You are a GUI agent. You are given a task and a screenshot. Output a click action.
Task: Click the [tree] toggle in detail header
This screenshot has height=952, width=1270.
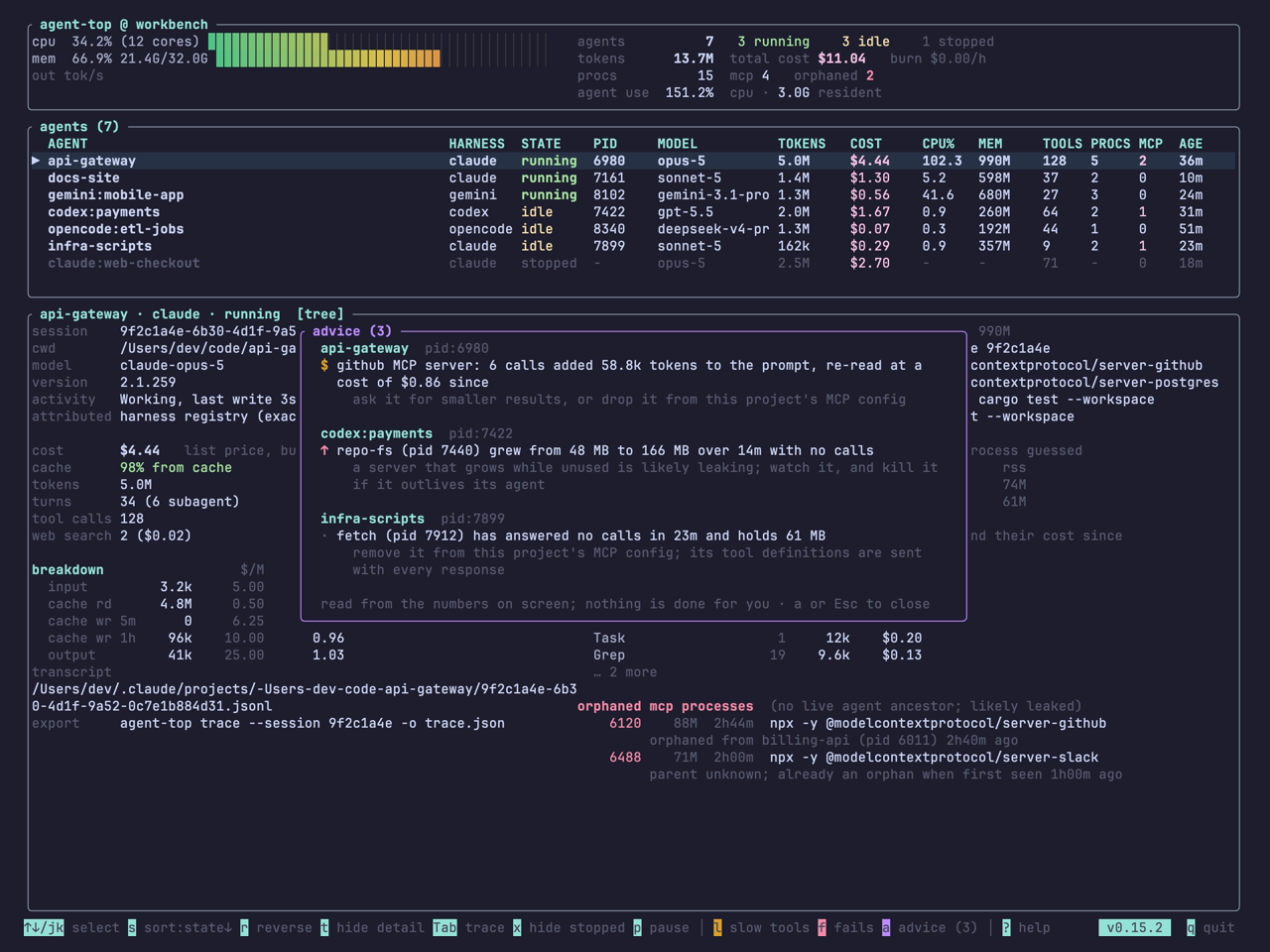tap(320, 313)
